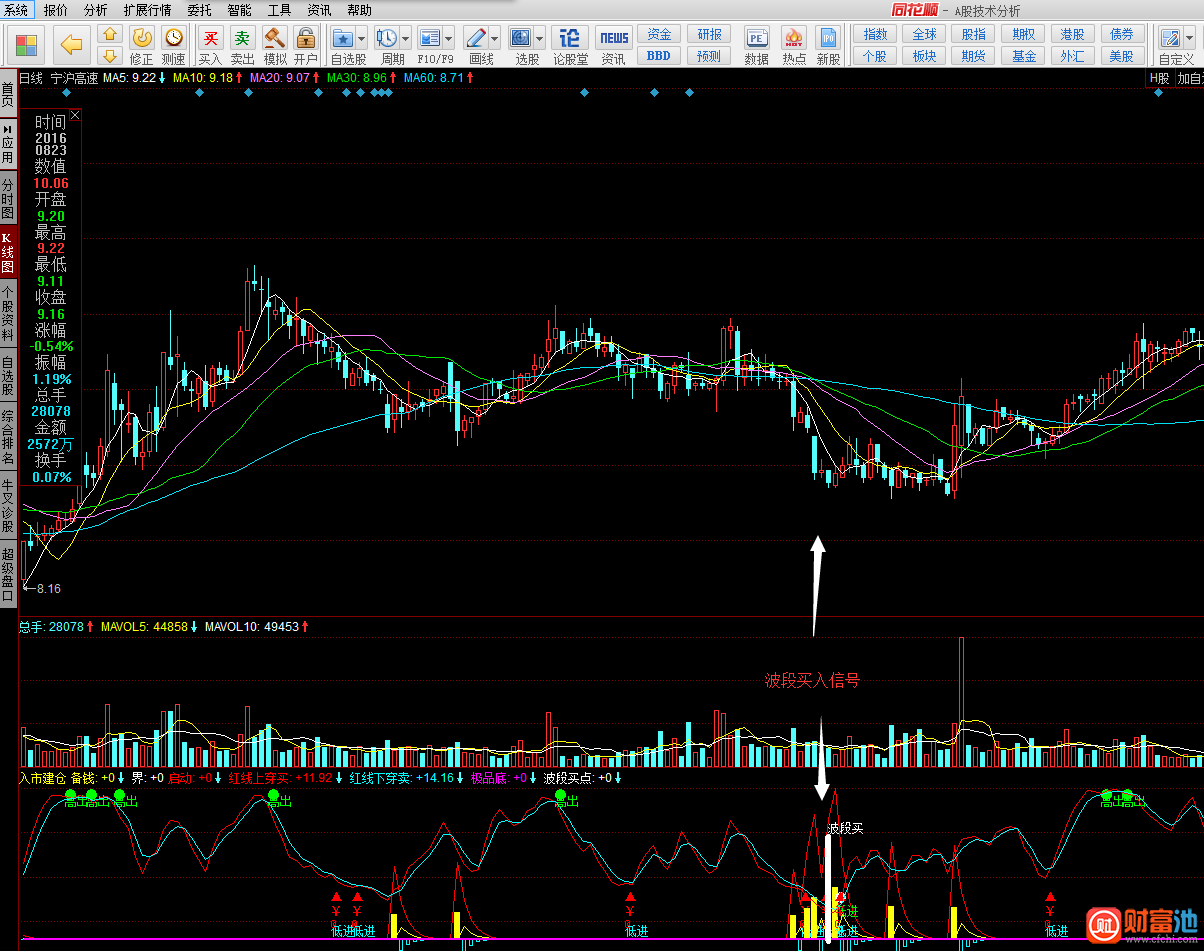Image resolution: width=1204 pixels, height=951 pixels.
Task: Close the quote info panel with X
Action: point(75,116)
